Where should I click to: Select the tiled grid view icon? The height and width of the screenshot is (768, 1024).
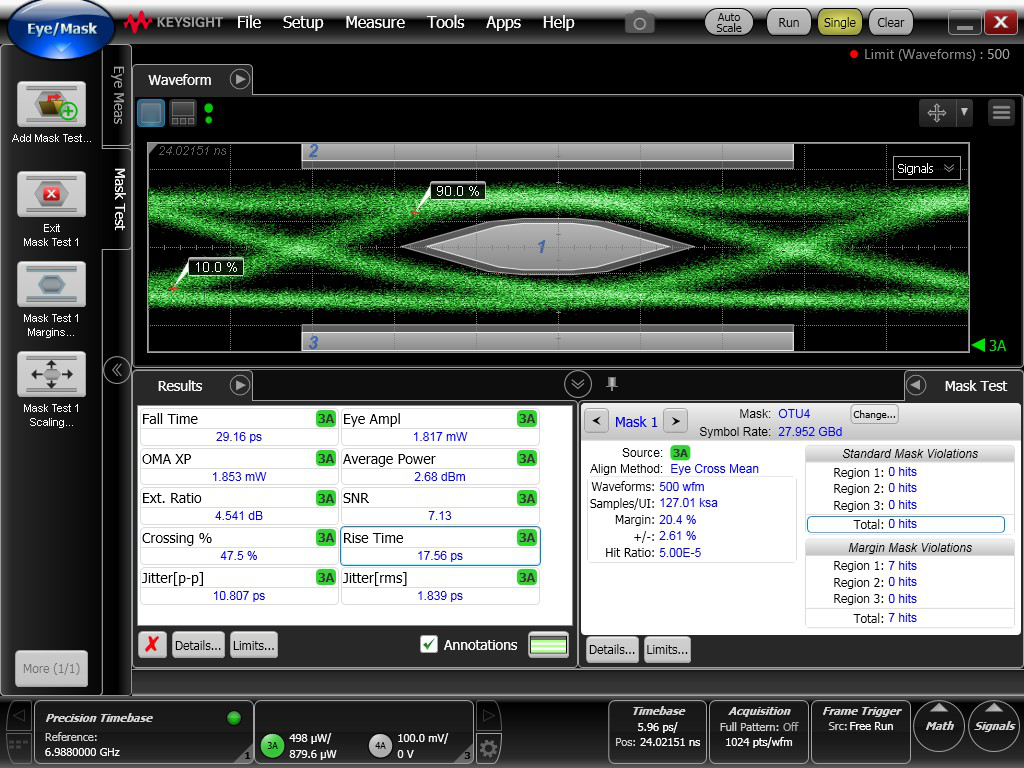pyautogui.click(x=183, y=113)
